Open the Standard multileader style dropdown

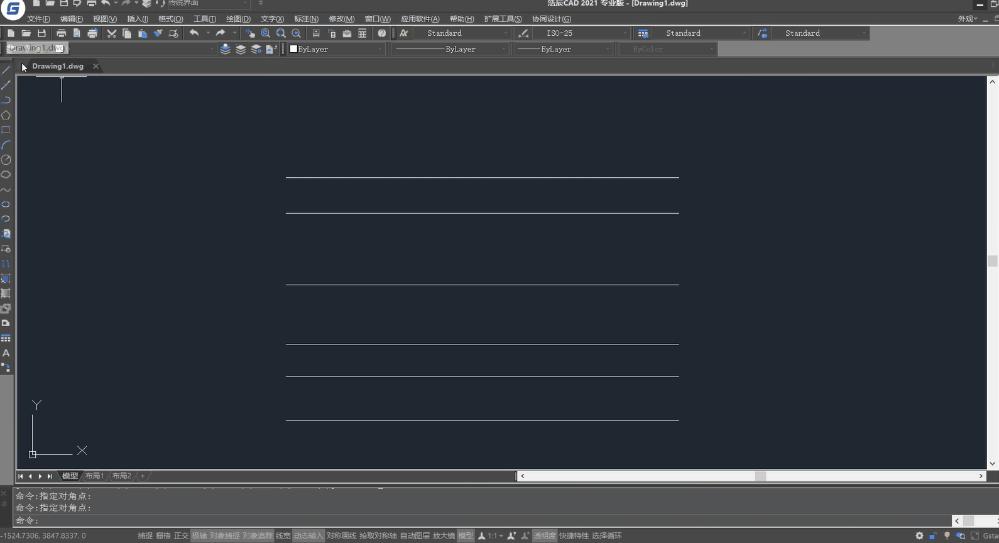pos(820,33)
